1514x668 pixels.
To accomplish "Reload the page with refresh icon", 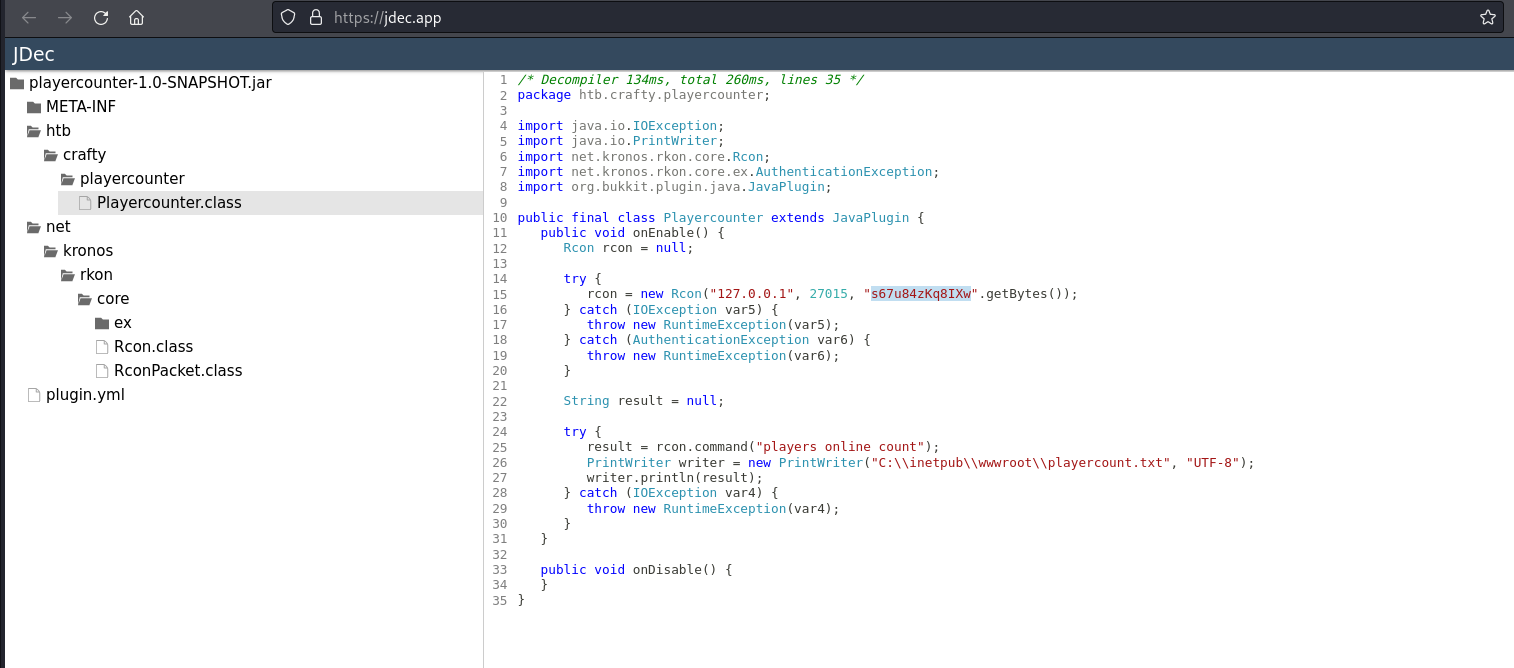I will click(x=101, y=17).
